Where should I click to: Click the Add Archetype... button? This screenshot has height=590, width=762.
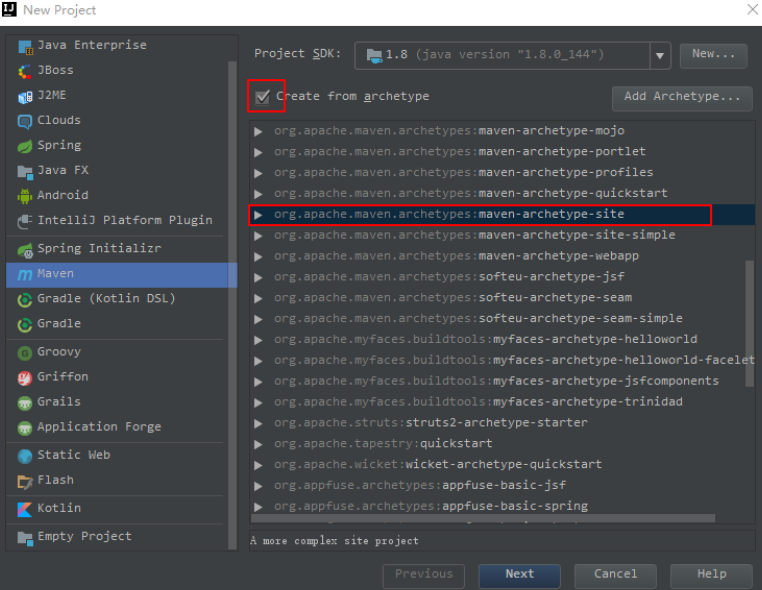click(x=682, y=97)
